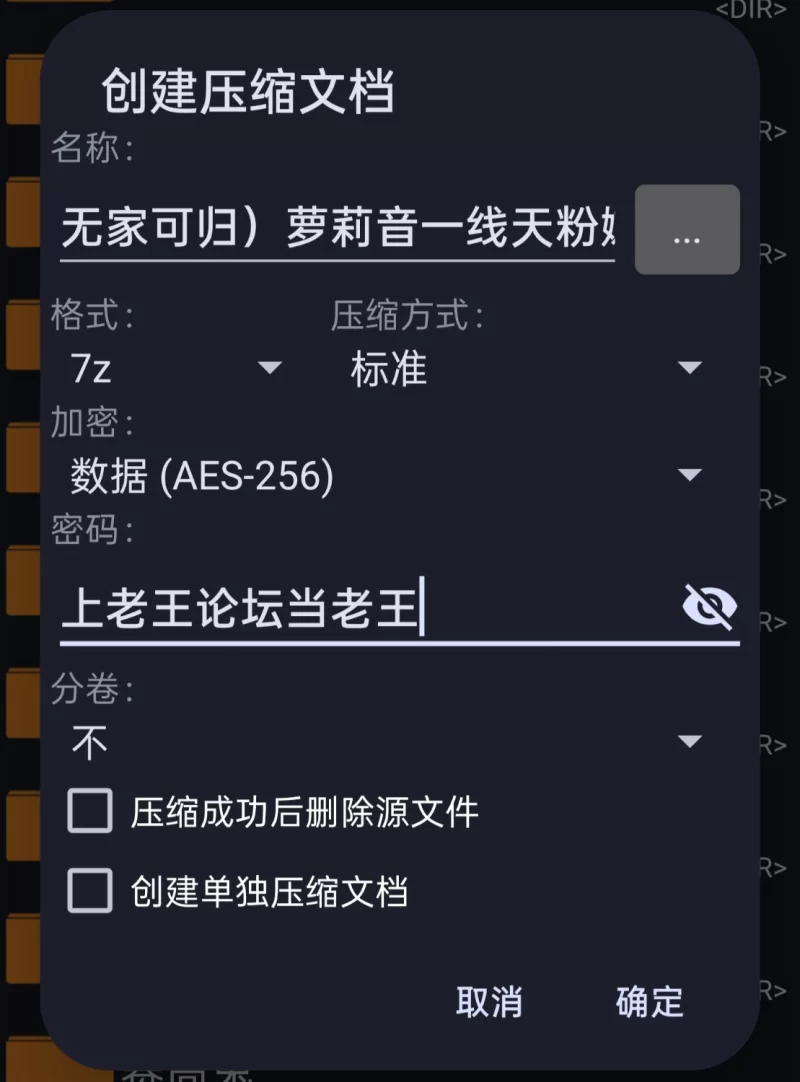This screenshot has width=800, height=1082.
Task: Select the 7z format value
Action: pos(91,369)
